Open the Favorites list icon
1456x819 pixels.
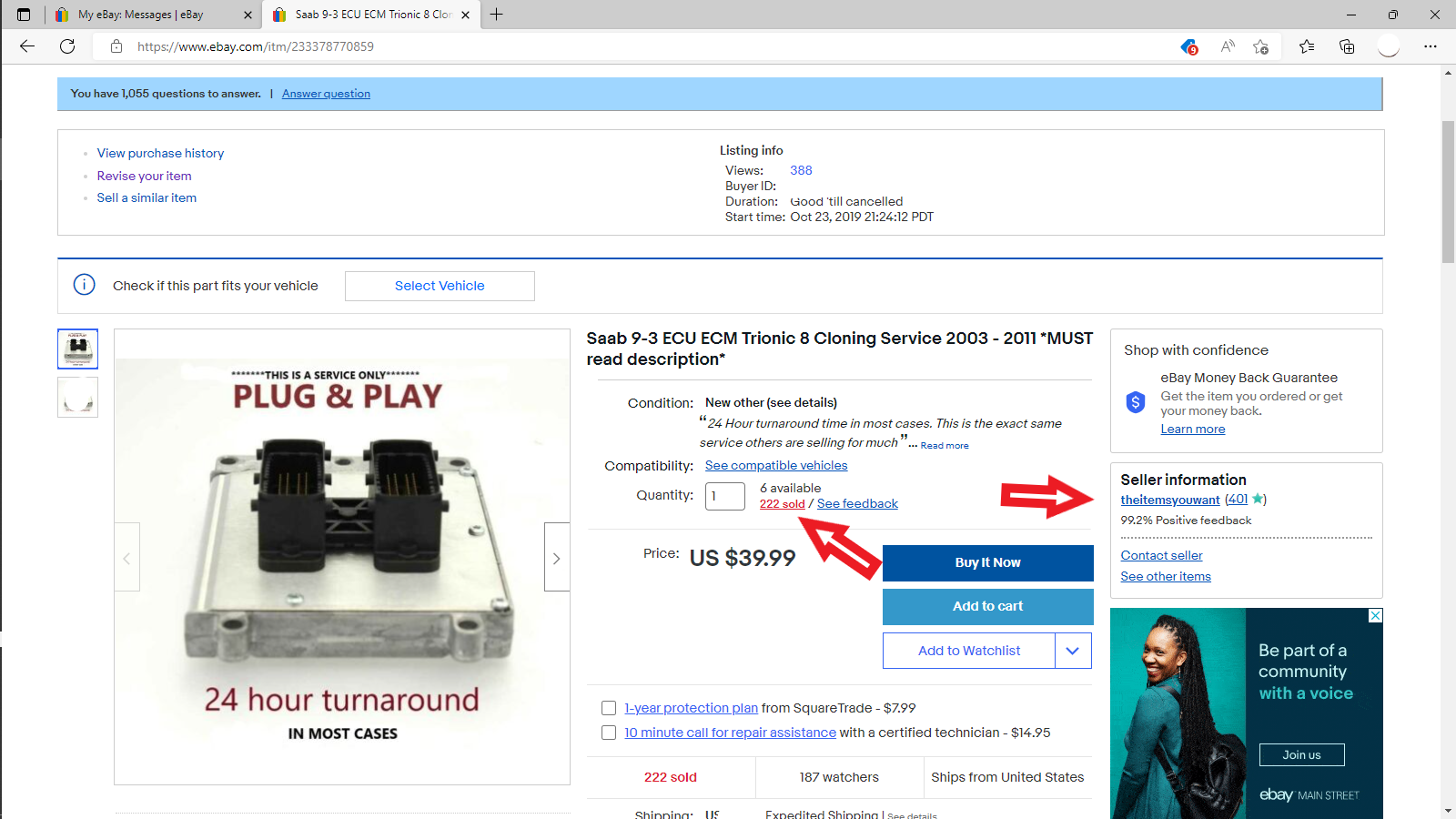(1307, 46)
